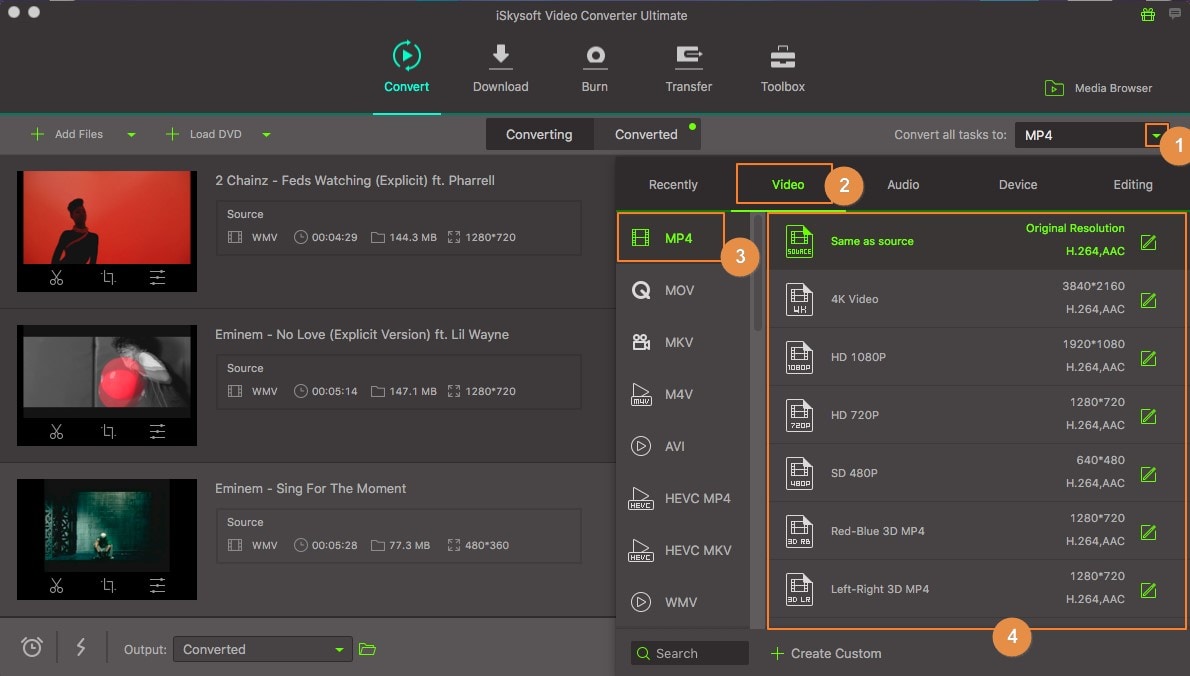1190x676 pixels.
Task: Crop the 2 Chainz Feds Watching video
Action: pyautogui.click(x=109, y=278)
